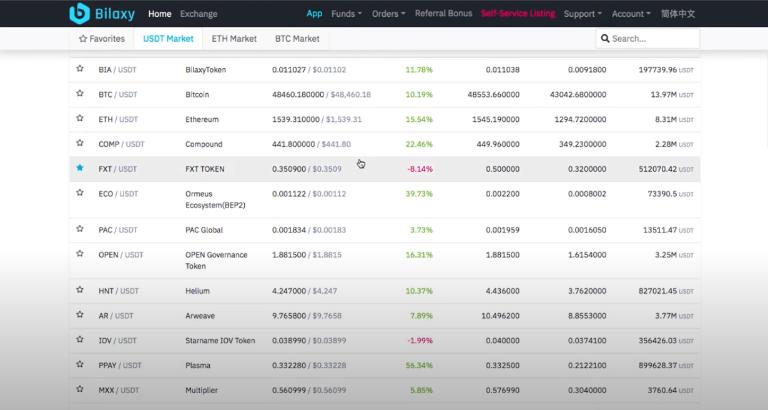The image size is (768, 410).
Task: Toggle the AR / USDT star
Action: click(80, 314)
